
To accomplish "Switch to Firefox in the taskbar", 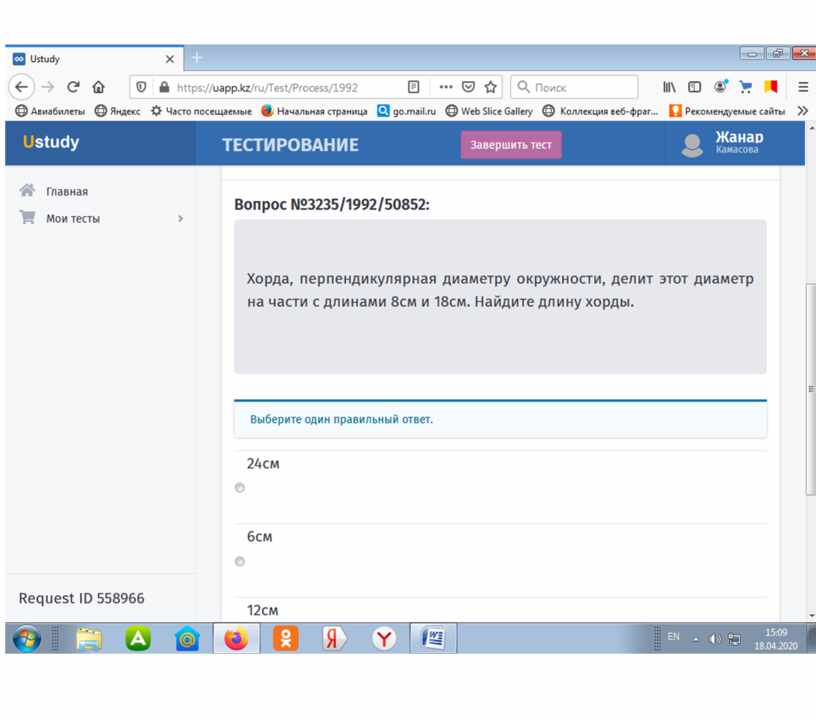I will 236,638.
